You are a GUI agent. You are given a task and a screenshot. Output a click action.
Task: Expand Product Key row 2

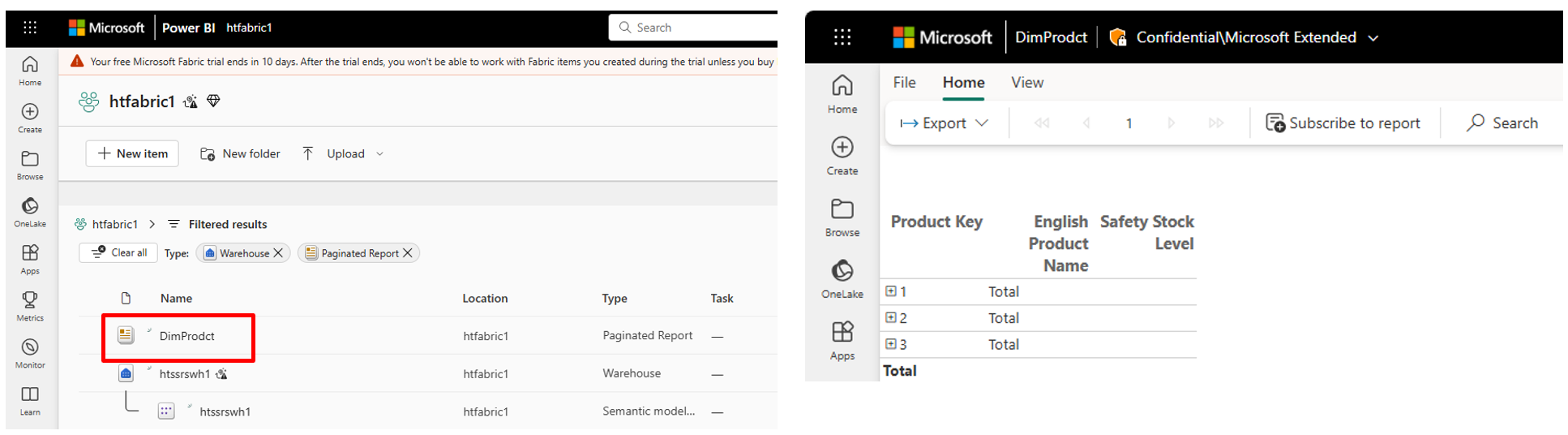pos(891,318)
